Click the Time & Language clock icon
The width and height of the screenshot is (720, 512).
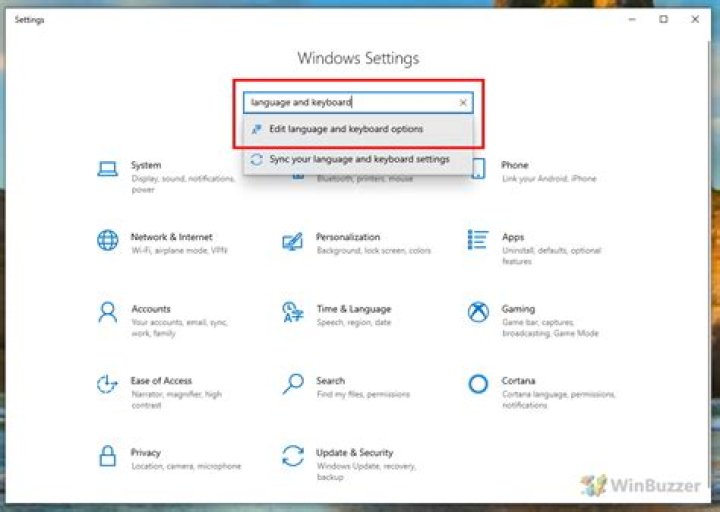pyautogui.click(x=292, y=312)
